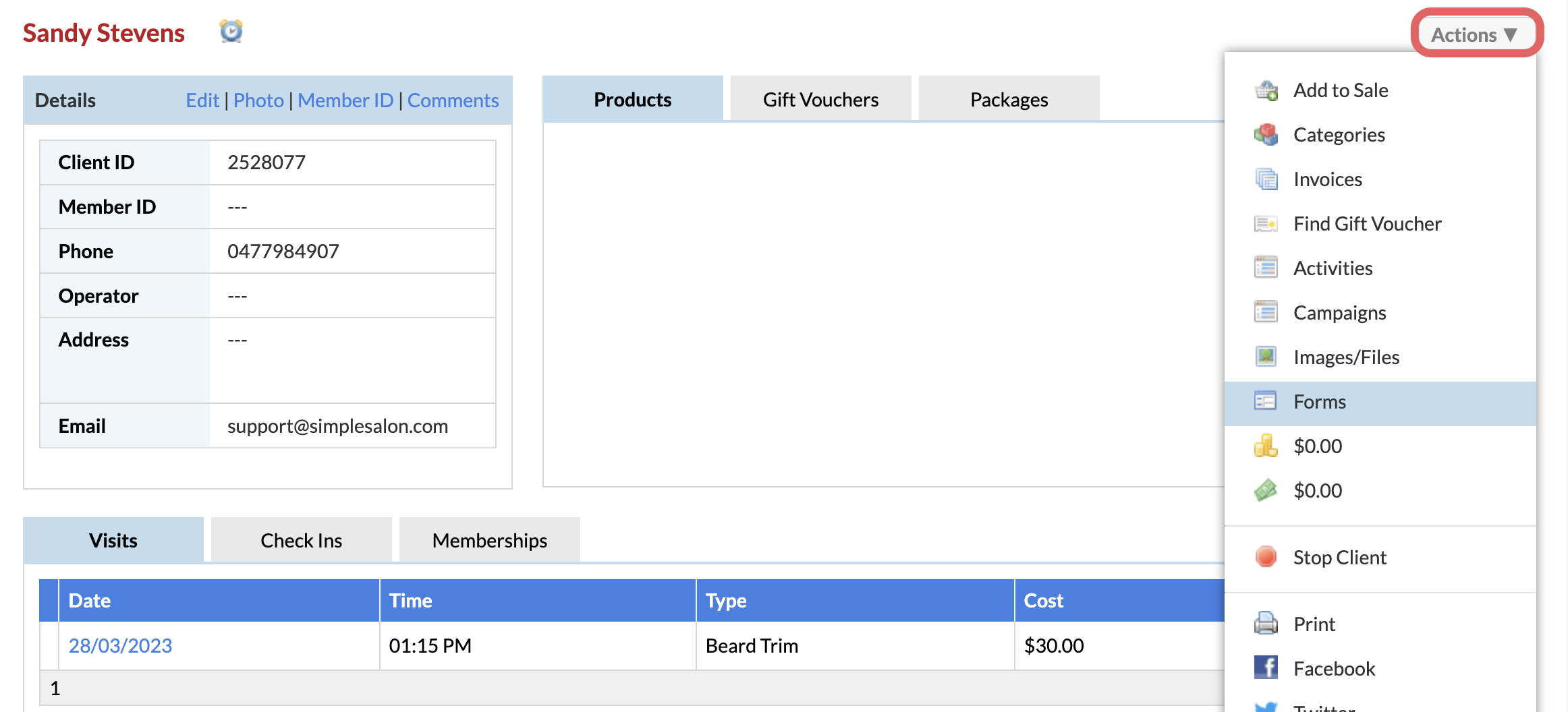Click the red Stop Client icon

[1266, 557]
